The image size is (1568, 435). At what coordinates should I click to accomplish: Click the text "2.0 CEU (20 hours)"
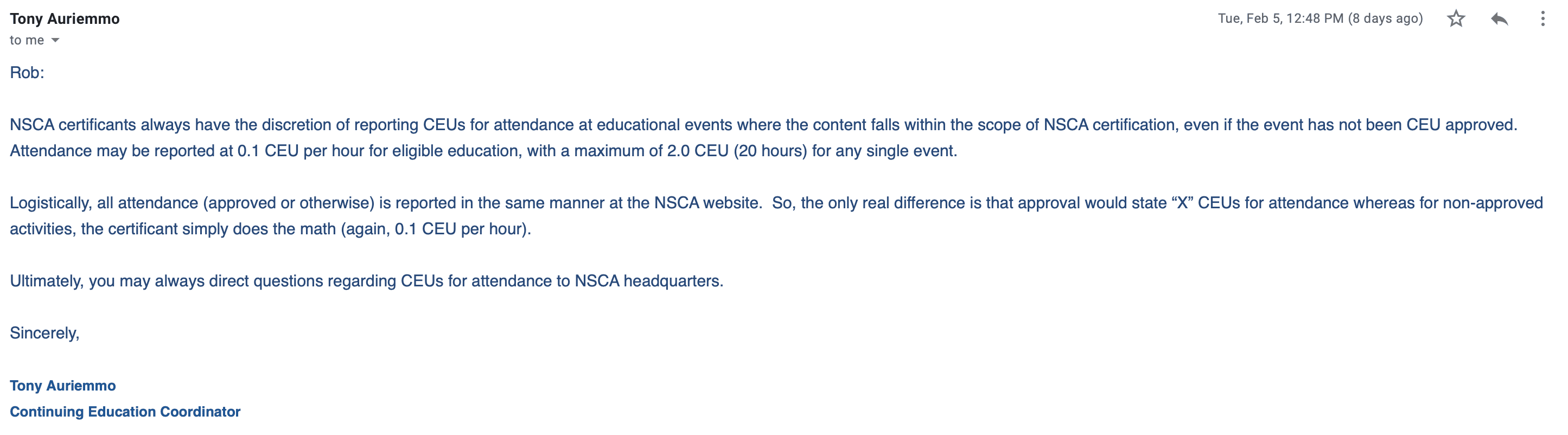[x=736, y=151]
